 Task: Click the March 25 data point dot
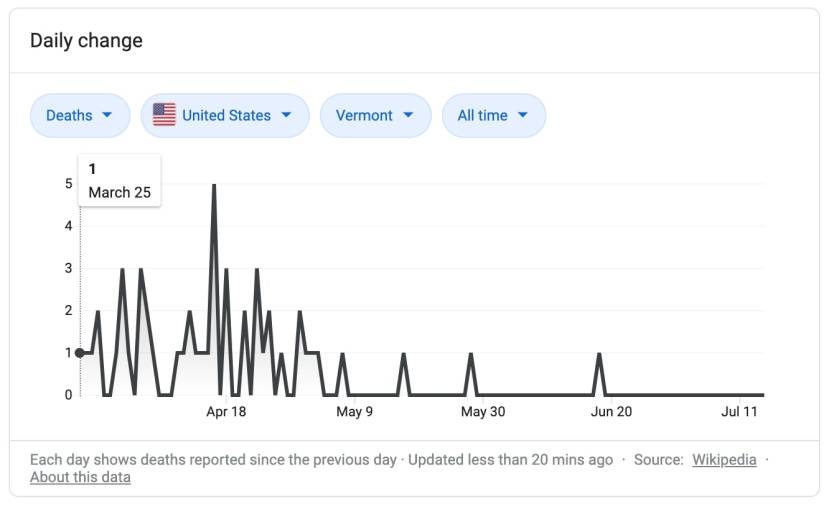coord(80,353)
